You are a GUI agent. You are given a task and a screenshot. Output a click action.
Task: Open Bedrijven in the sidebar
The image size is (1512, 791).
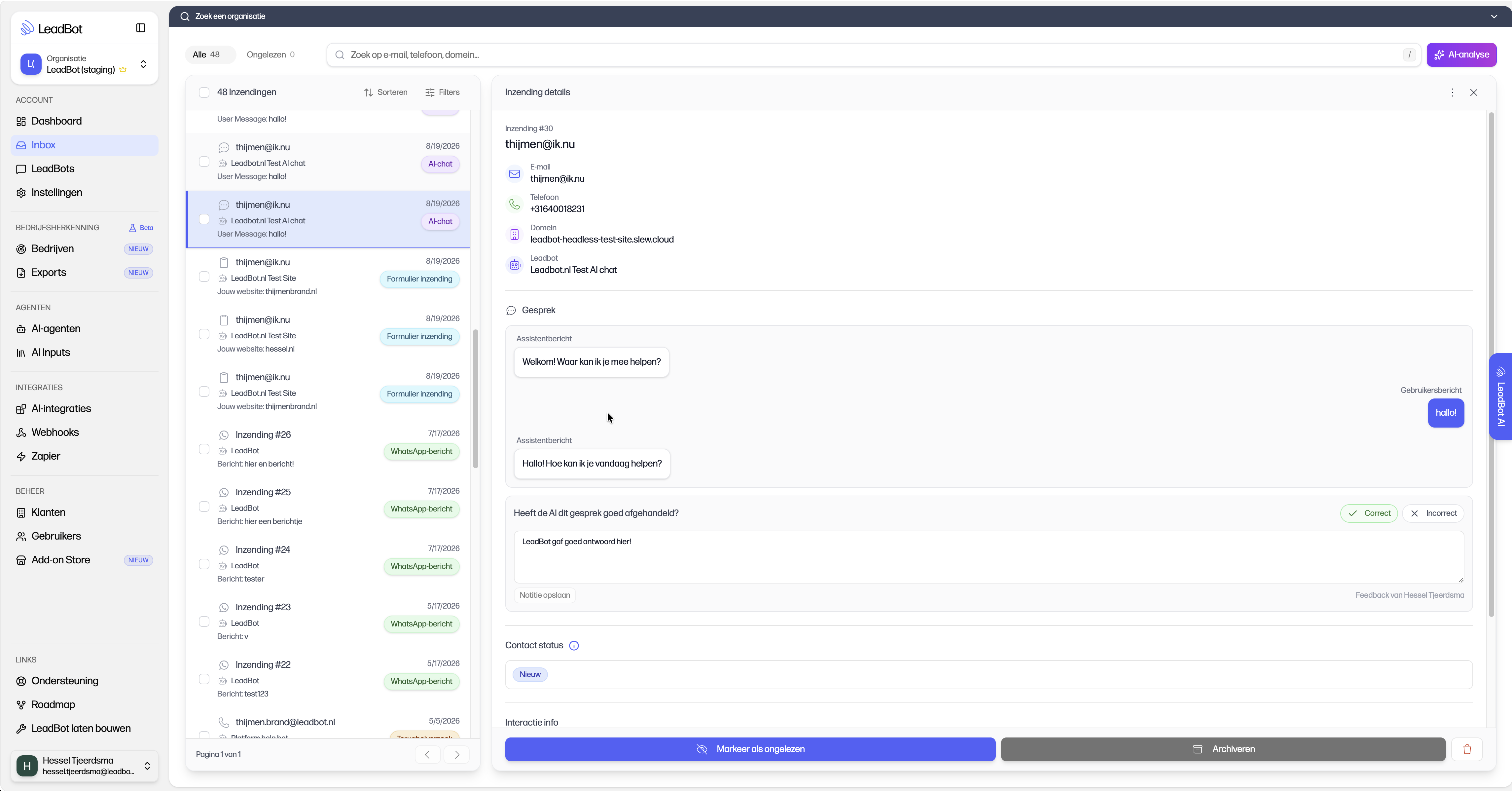point(84,249)
